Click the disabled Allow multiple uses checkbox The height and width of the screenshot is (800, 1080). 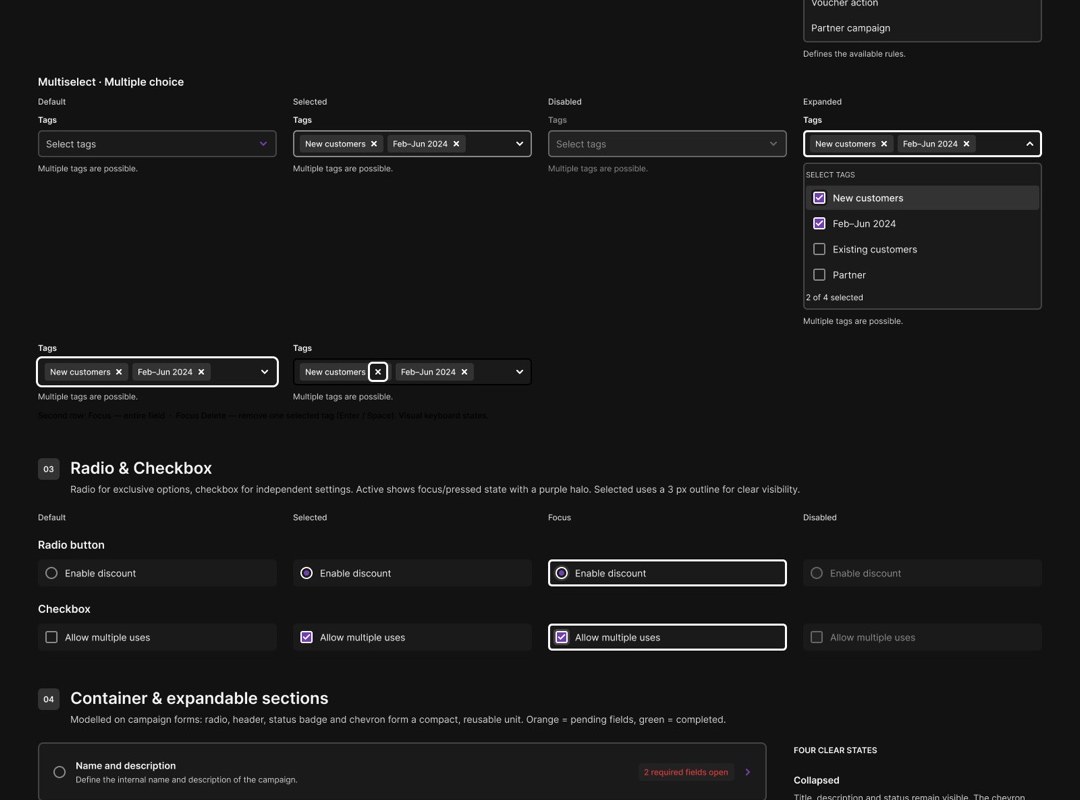point(816,637)
